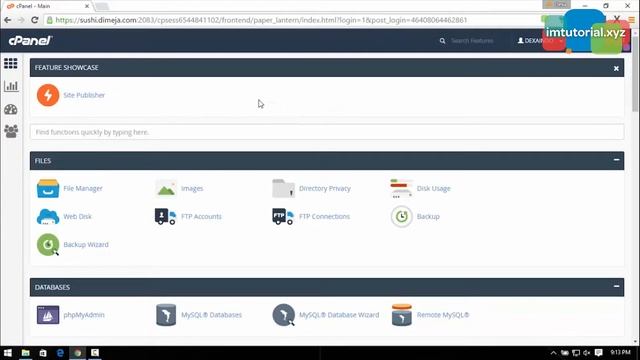
Task: Click the taskbar clock showing 9:13 PM
Action: click(620, 352)
